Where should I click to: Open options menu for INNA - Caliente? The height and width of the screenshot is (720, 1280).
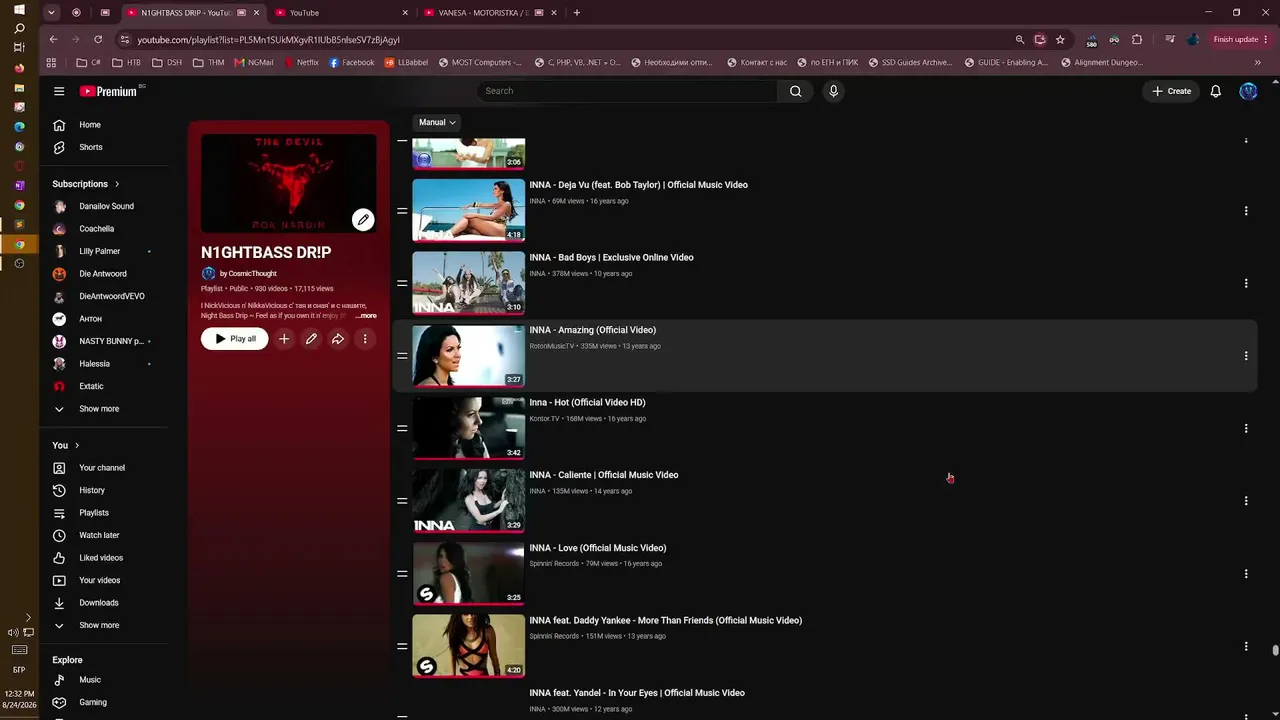coord(1246,501)
